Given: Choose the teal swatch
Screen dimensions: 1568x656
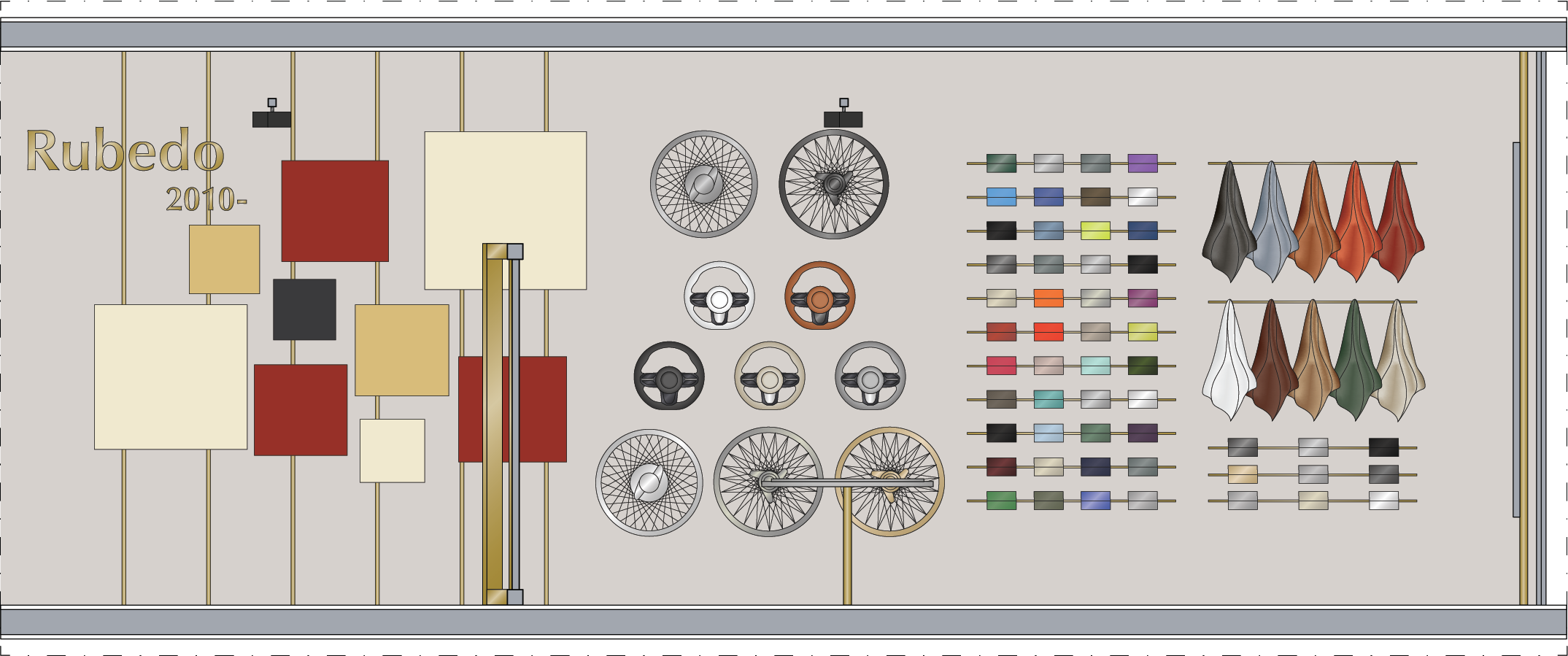Looking at the screenshot, I should 1048,399.
